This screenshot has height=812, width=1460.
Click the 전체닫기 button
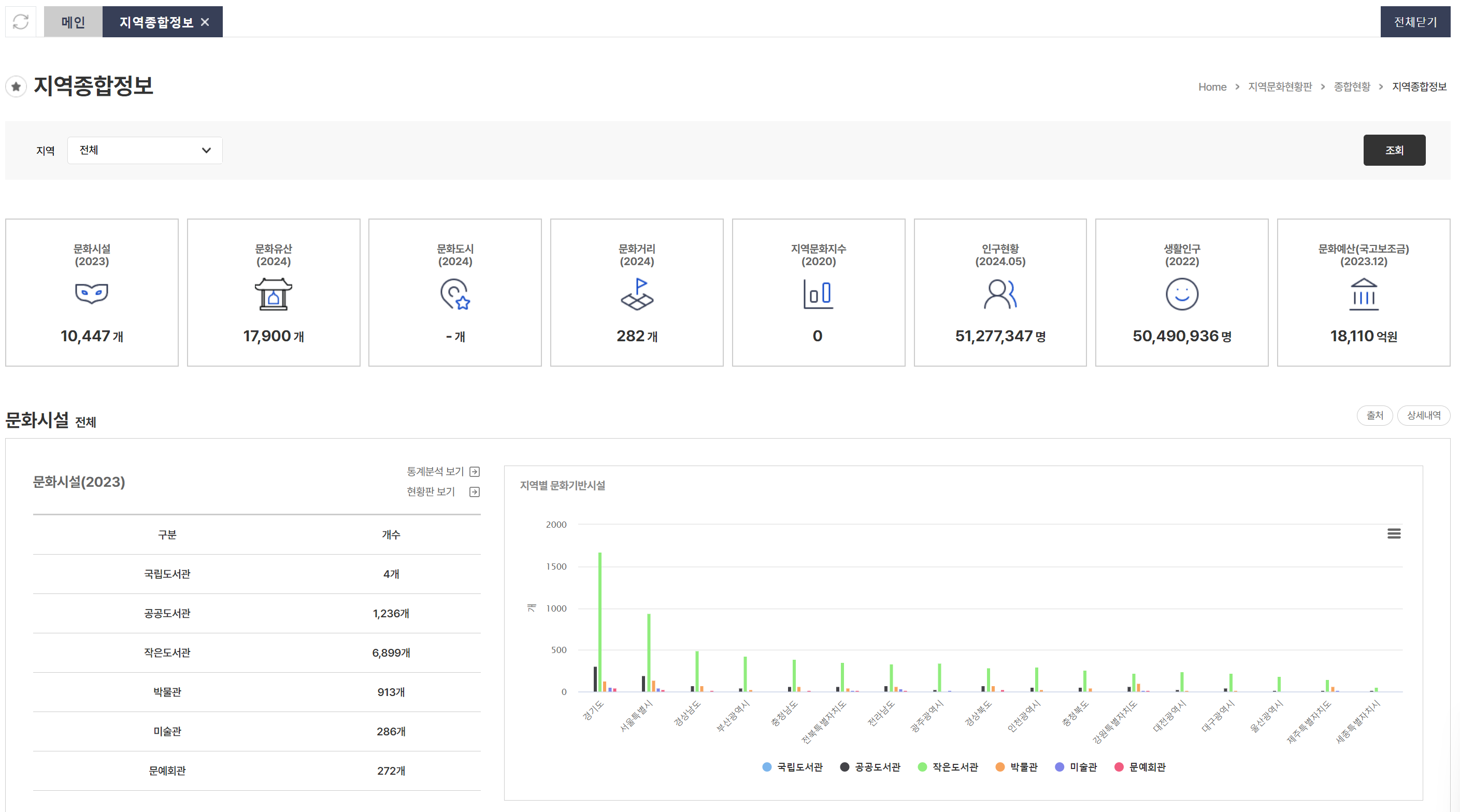click(1414, 22)
